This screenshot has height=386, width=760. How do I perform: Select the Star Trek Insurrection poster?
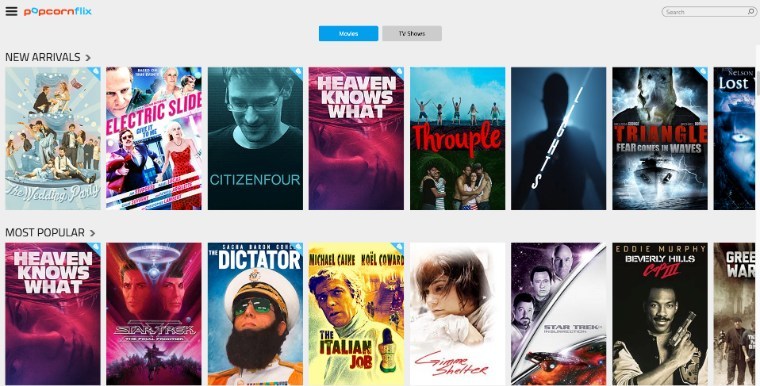[558, 314]
